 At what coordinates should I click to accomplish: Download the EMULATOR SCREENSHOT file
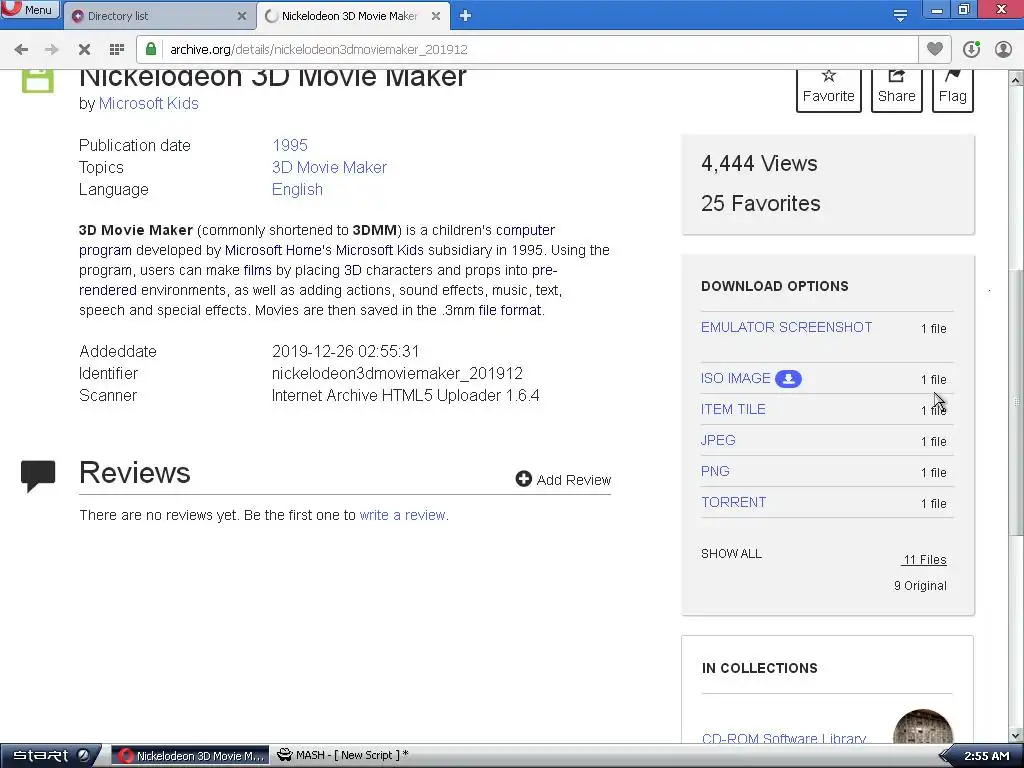click(786, 327)
